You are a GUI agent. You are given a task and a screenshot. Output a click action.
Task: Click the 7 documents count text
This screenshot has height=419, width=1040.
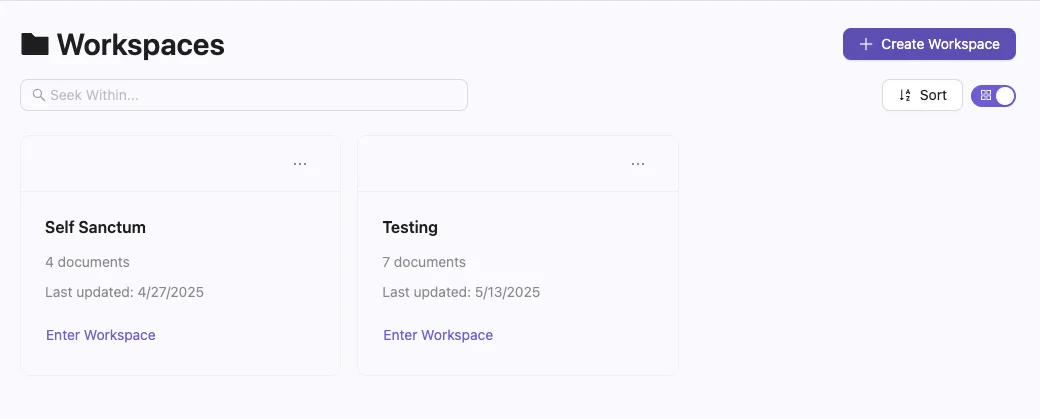424,262
